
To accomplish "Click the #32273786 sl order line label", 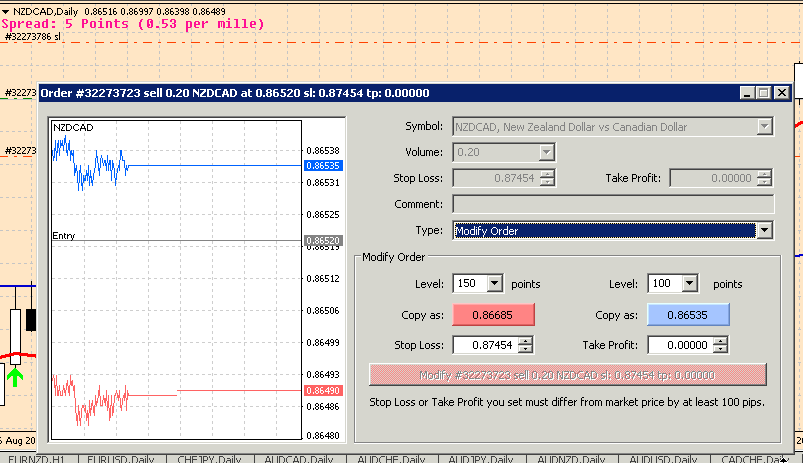I will [x=32, y=36].
